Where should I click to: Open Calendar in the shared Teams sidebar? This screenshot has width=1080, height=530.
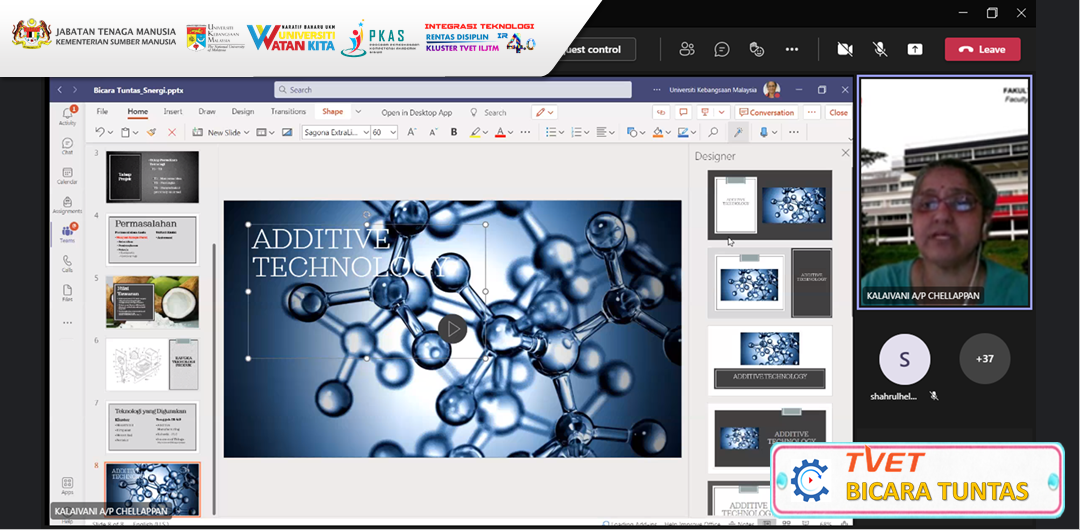click(67, 176)
